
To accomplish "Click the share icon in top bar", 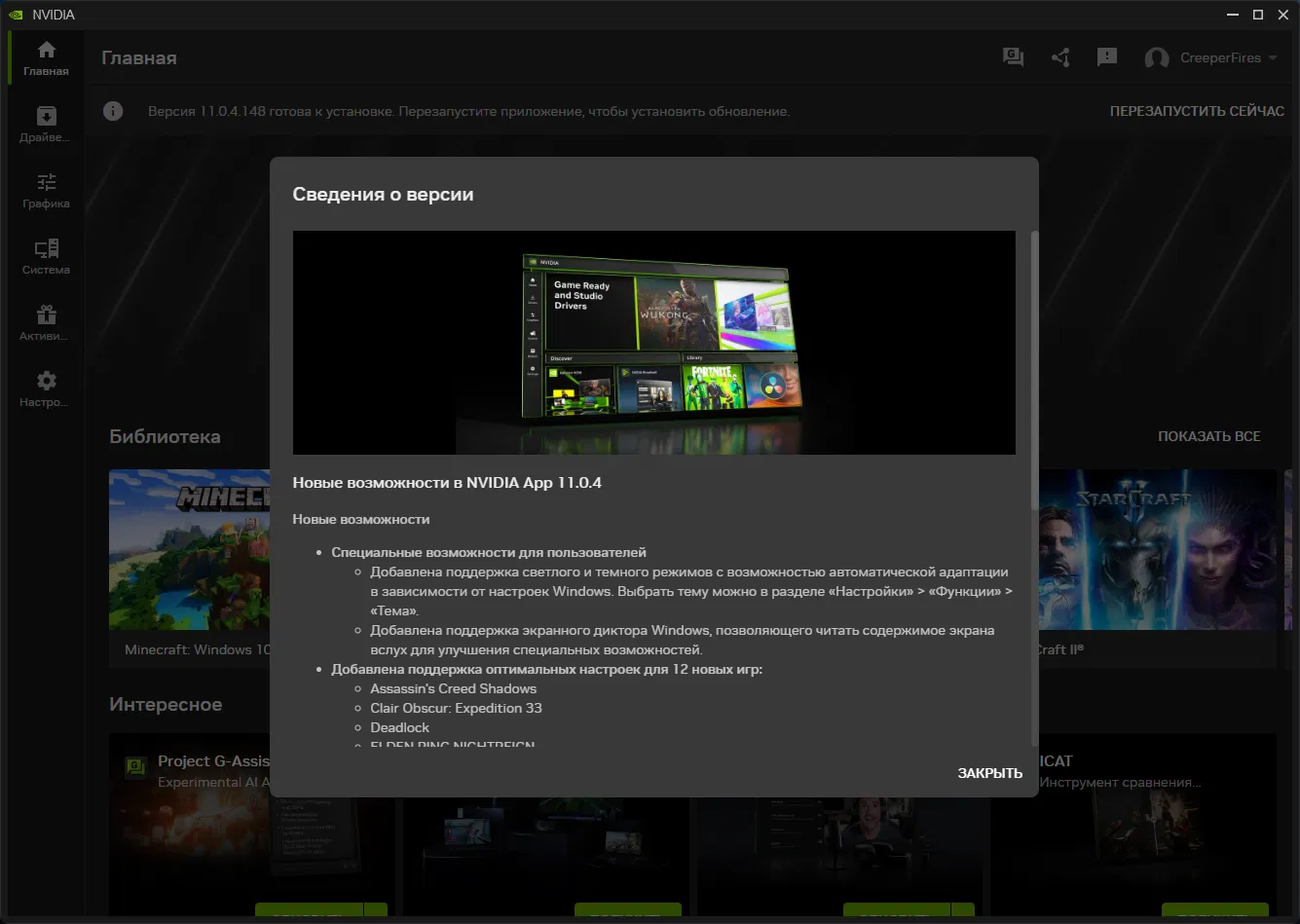I will (x=1060, y=57).
